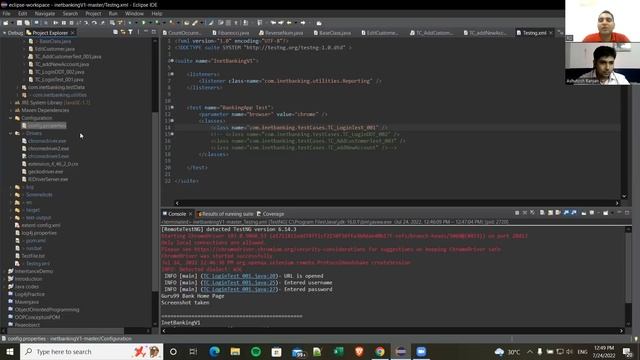Click the Save icon in main toolbar

coord(19,23)
